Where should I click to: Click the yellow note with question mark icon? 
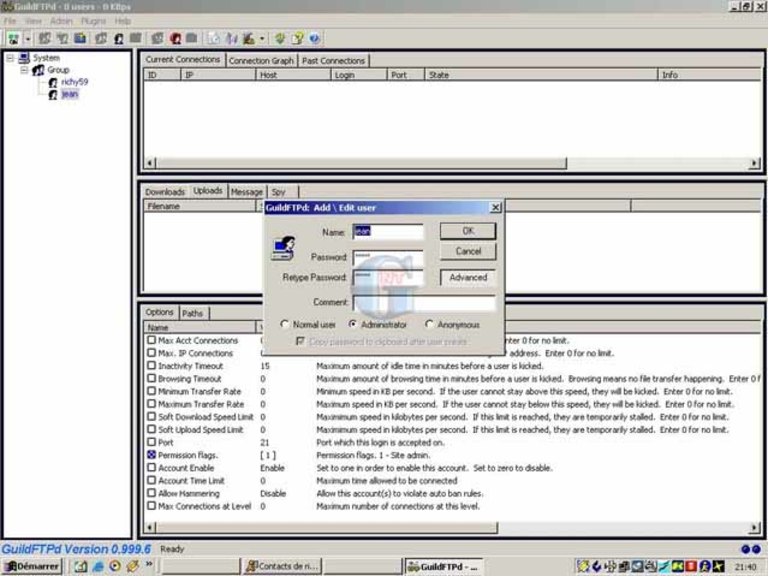[297, 38]
